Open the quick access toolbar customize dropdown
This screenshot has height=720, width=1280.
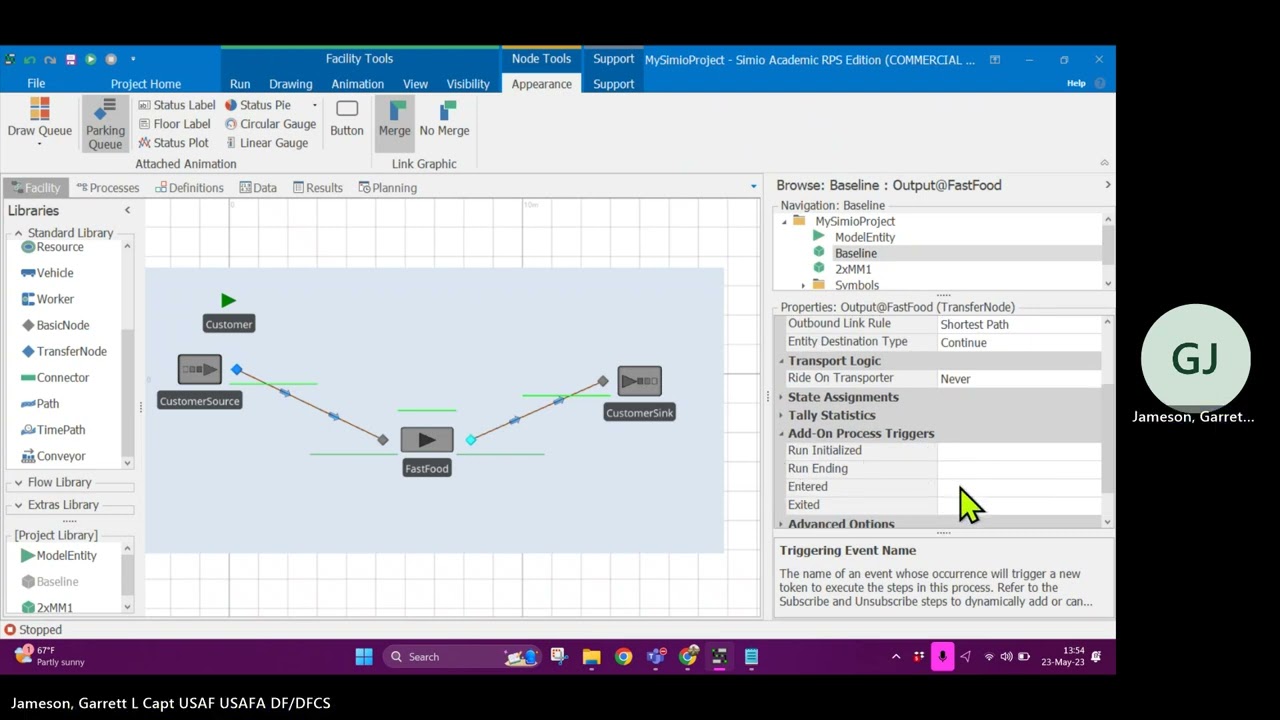(133, 60)
